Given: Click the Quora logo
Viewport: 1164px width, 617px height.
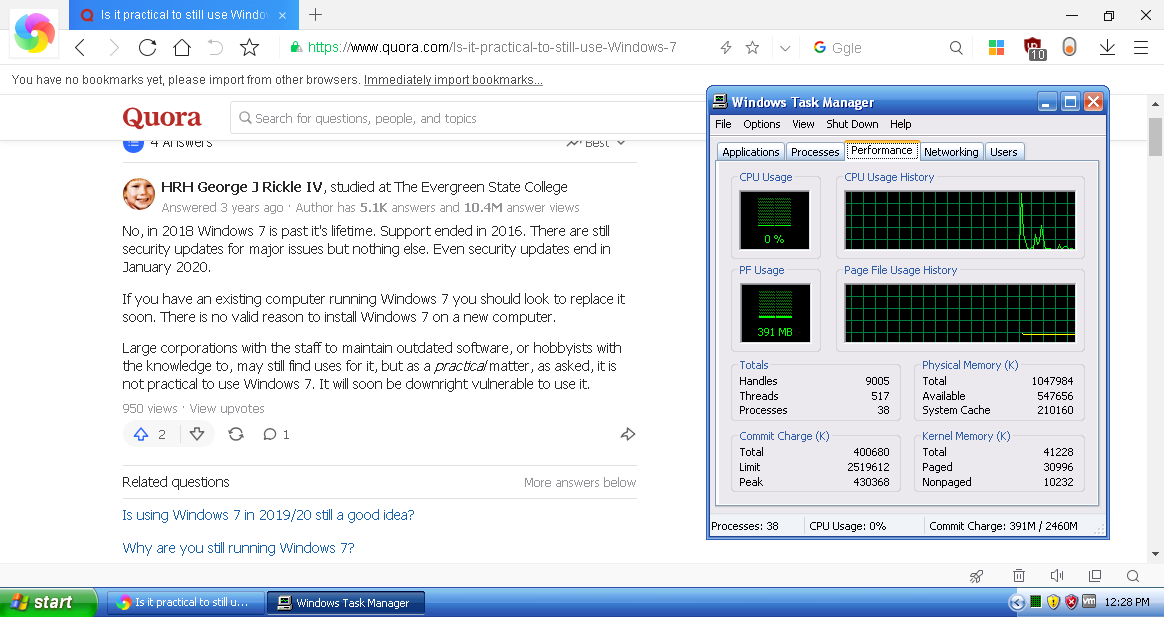Looking at the screenshot, I should [x=162, y=117].
